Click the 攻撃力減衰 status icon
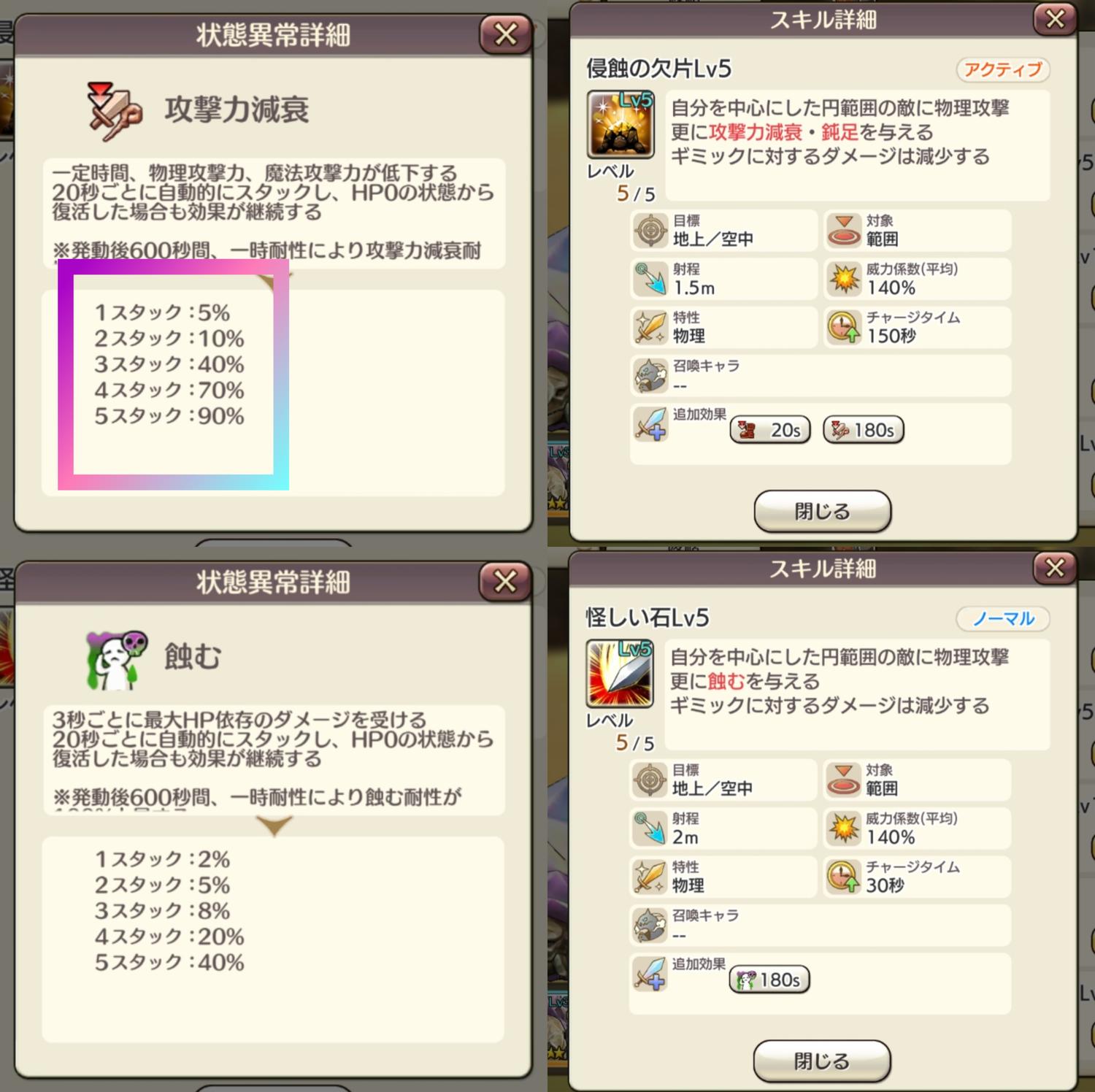The height and width of the screenshot is (1092, 1095). [x=114, y=111]
